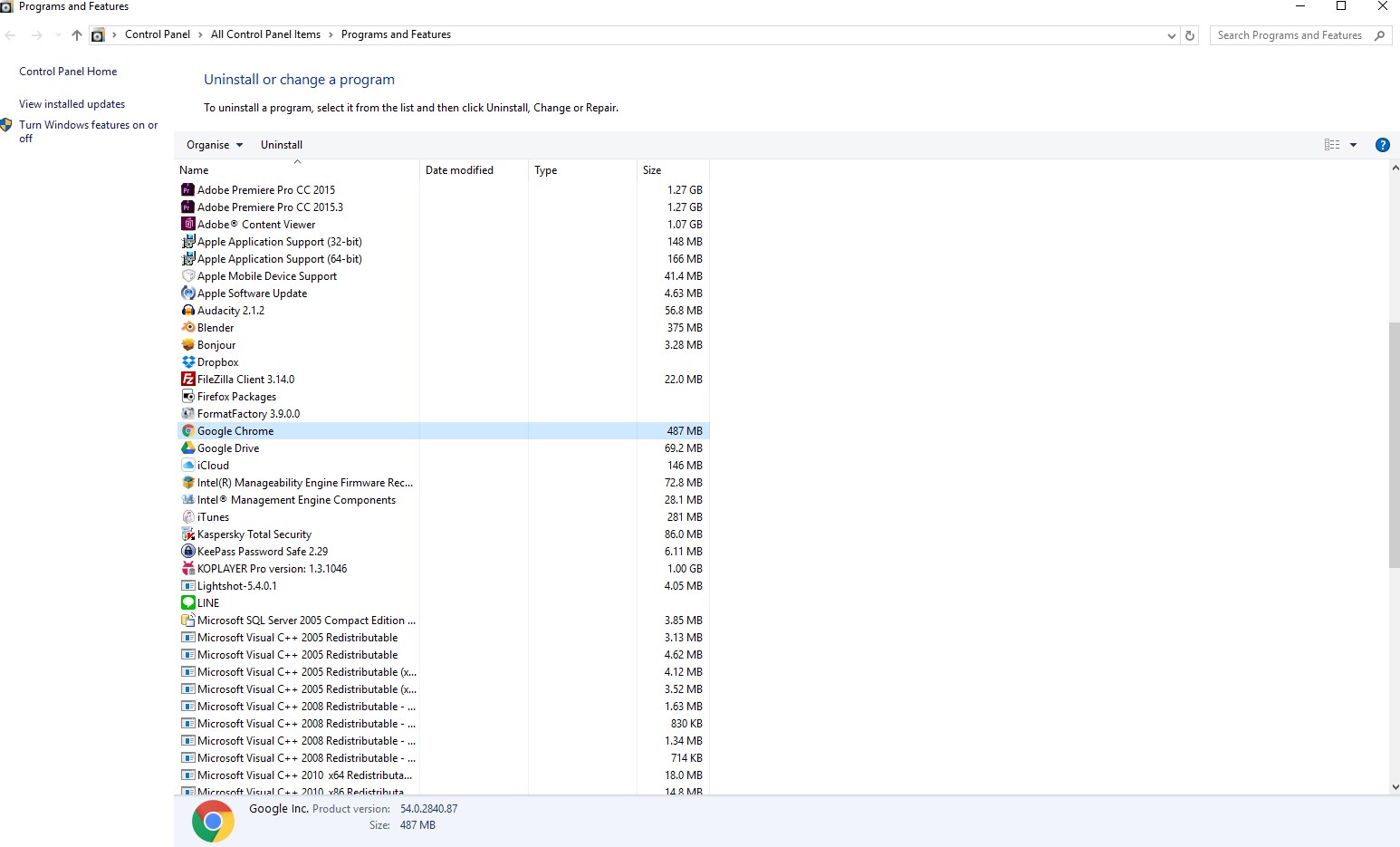
Task: Select the FormatFactory icon
Action: [x=187, y=414]
